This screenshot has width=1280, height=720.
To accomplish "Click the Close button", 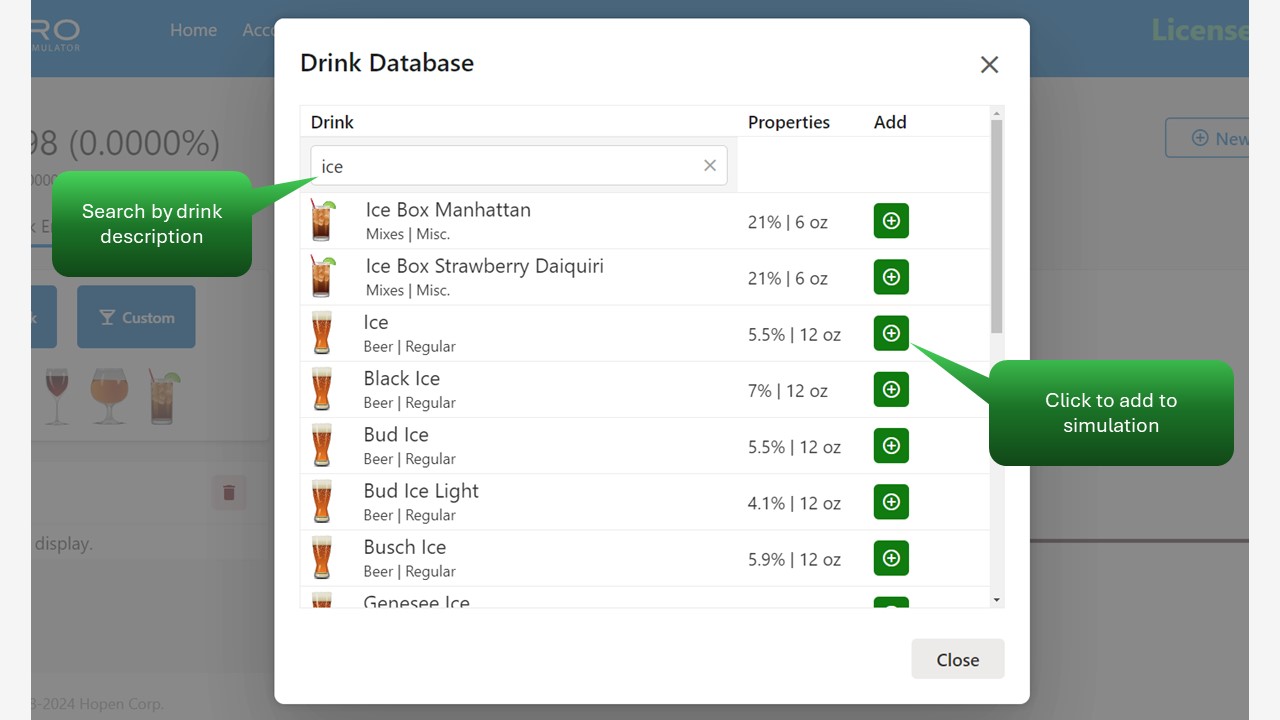I will pyautogui.click(x=957, y=659).
